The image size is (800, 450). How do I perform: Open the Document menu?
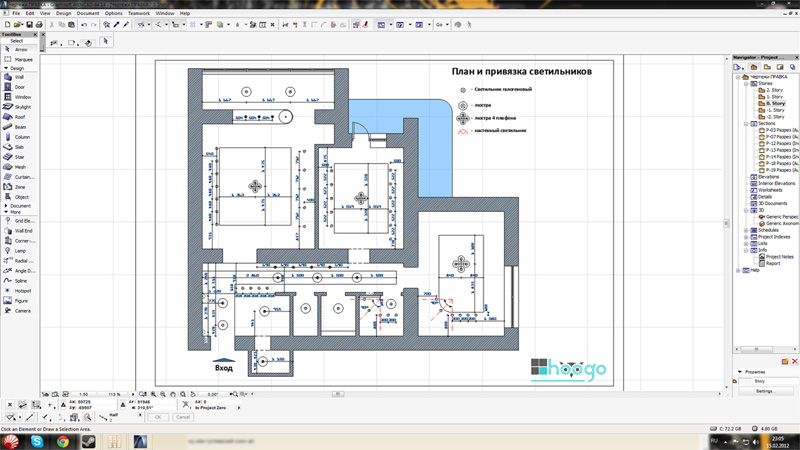[x=88, y=13]
